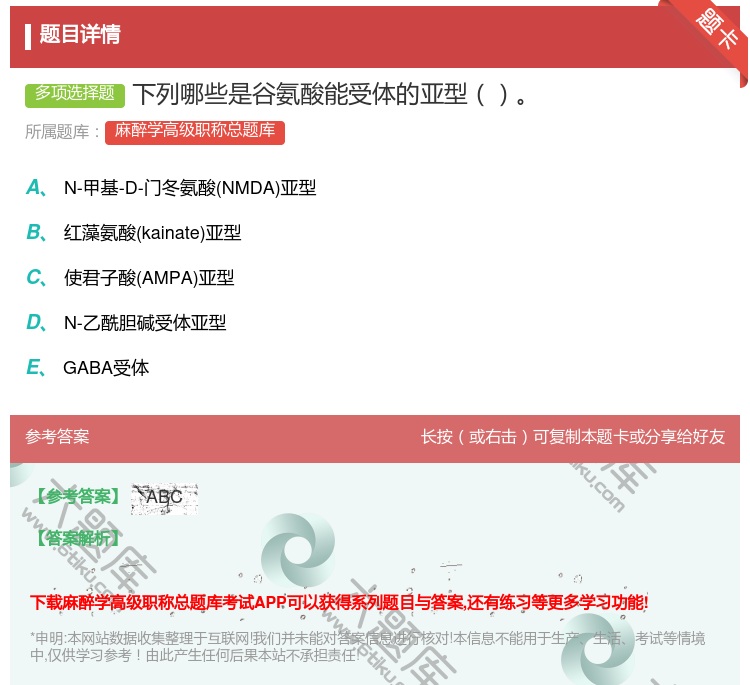The image size is (750, 685).
Task: Open the 麻醉学高级职称总题库 tag link
Action: coord(195,132)
